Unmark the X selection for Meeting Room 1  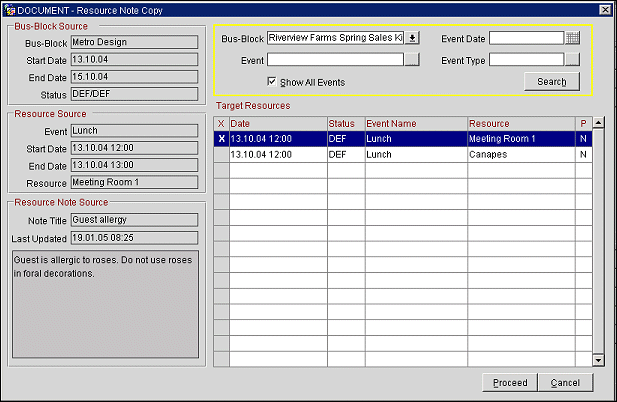[221, 139]
